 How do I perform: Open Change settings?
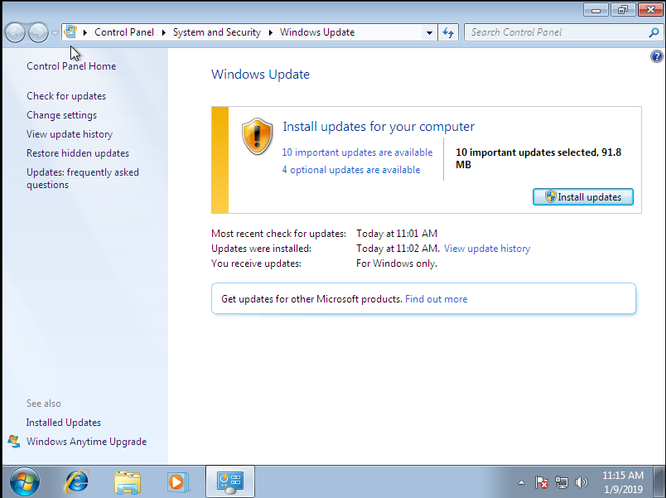[61, 115]
